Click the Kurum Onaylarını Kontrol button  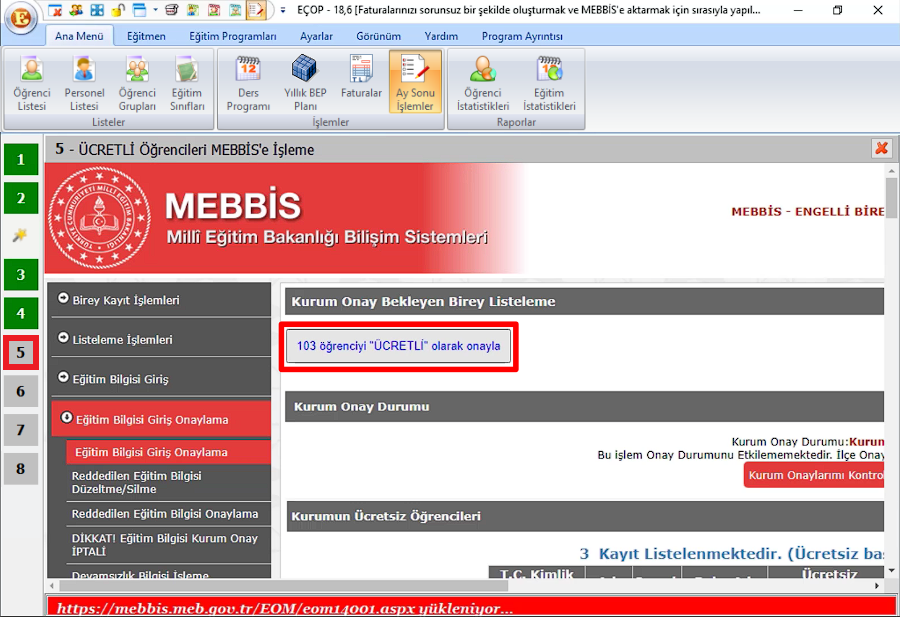814,475
